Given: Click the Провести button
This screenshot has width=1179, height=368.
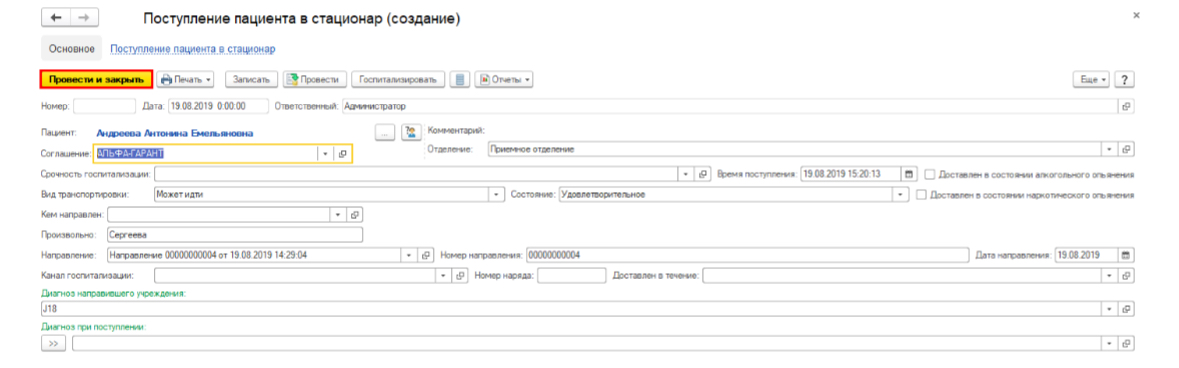Looking at the screenshot, I should pos(315,79).
